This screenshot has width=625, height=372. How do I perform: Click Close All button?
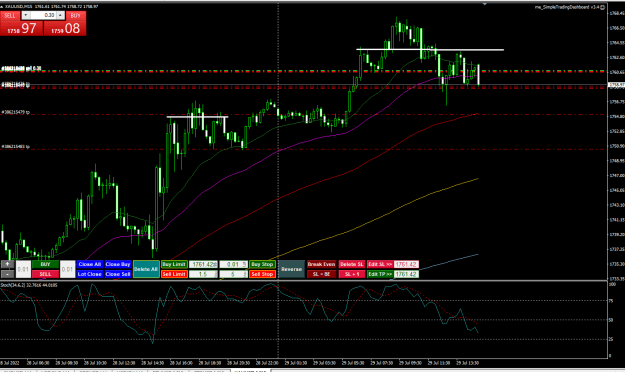(x=90, y=264)
